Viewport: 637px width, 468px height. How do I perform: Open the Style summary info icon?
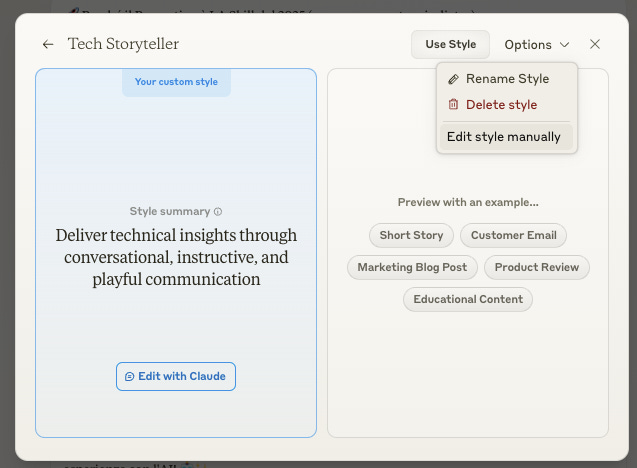pos(218,212)
